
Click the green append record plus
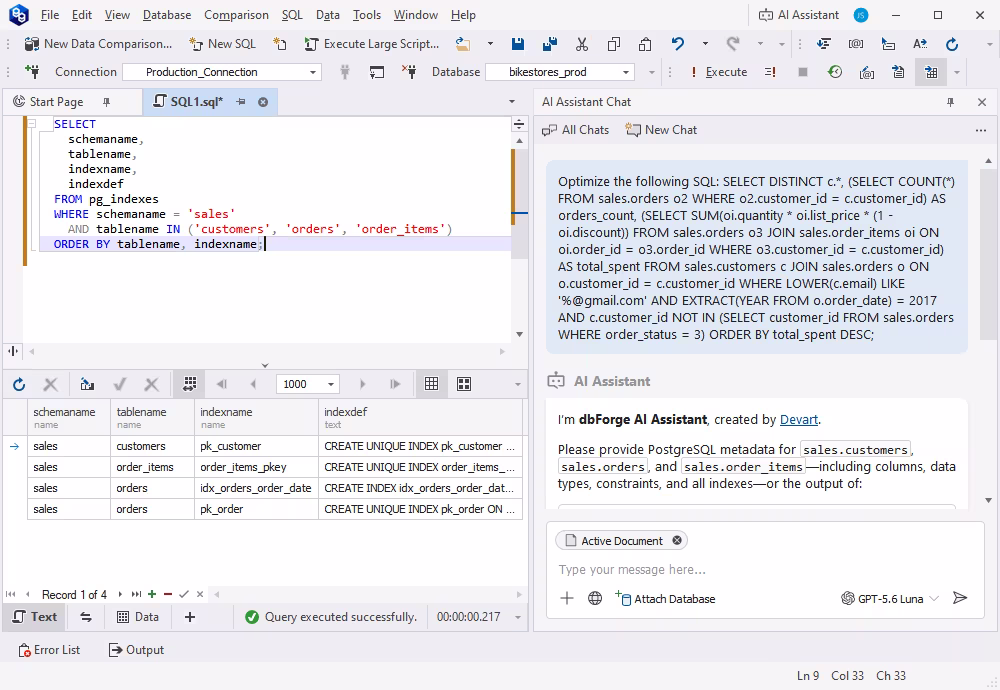point(152,594)
